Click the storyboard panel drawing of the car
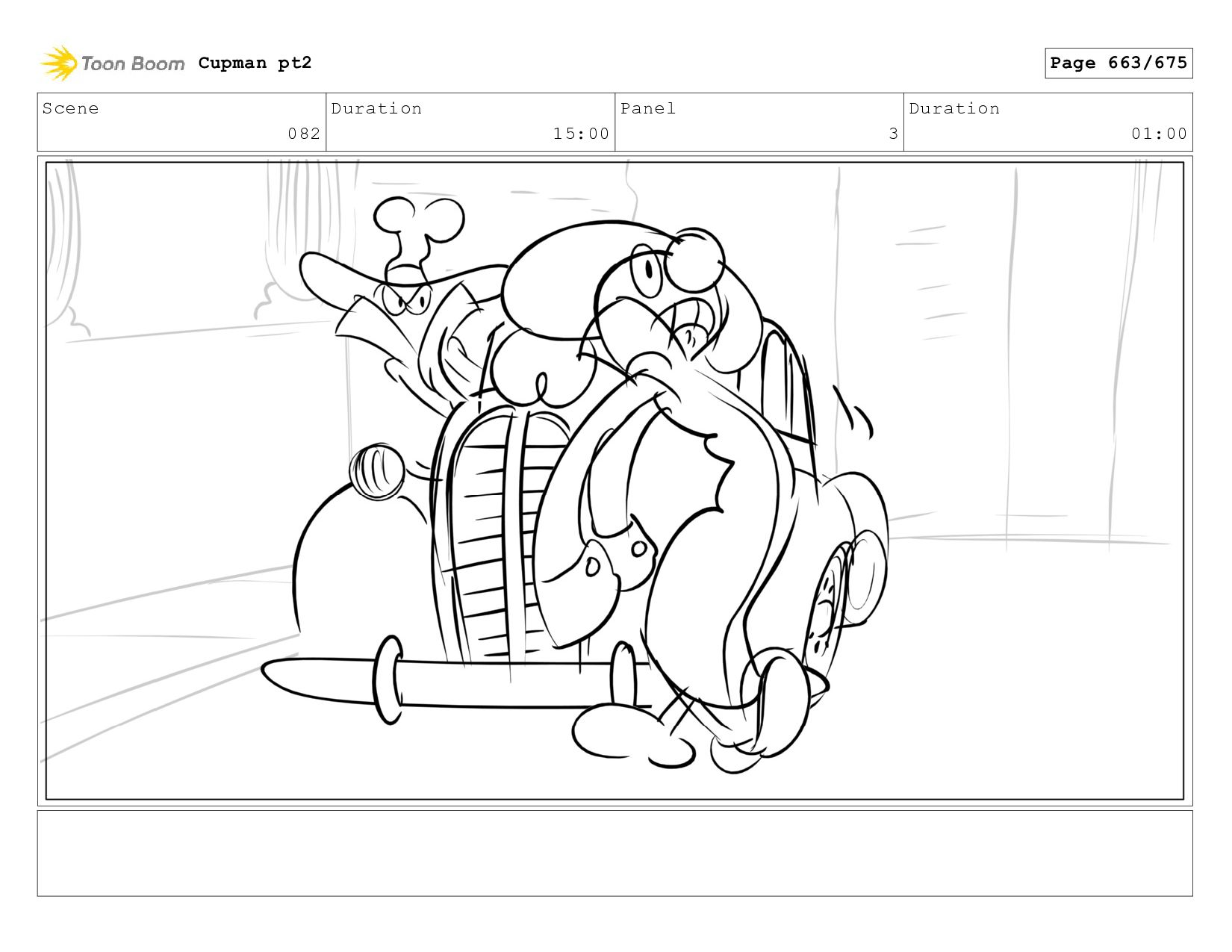Viewport: 1232px width, 952px height. [x=615, y=481]
